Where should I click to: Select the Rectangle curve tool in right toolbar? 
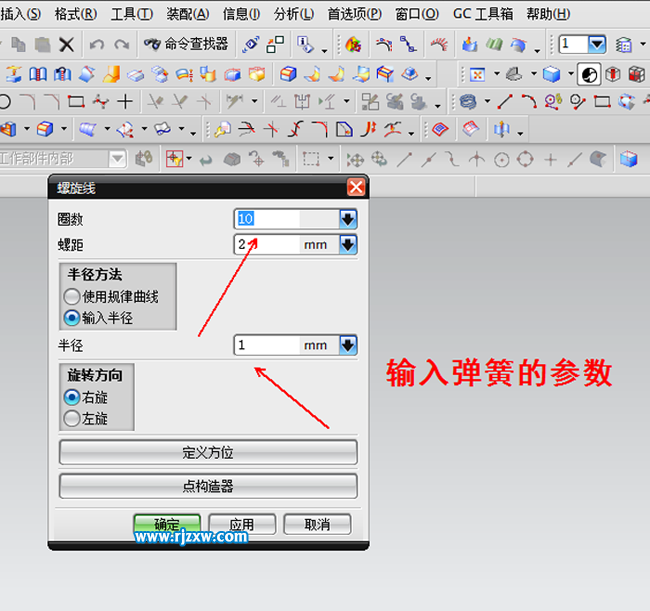click(x=602, y=102)
